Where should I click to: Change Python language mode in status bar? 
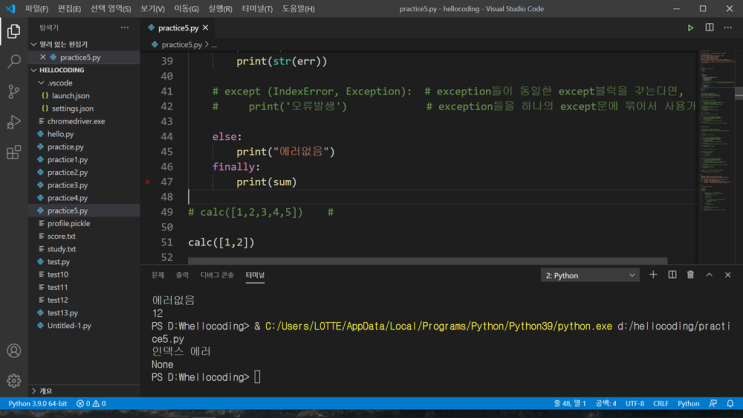point(688,403)
